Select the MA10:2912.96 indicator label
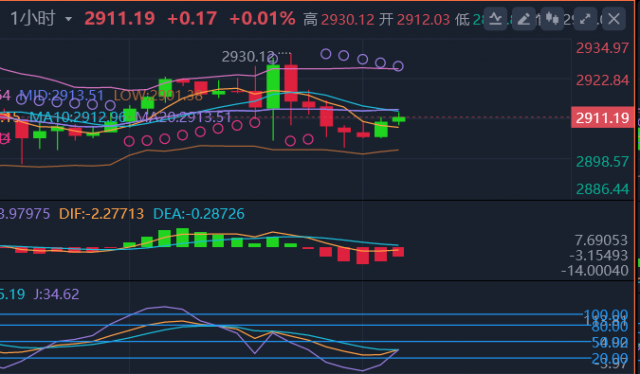The image size is (640, 374). [78, 117]
